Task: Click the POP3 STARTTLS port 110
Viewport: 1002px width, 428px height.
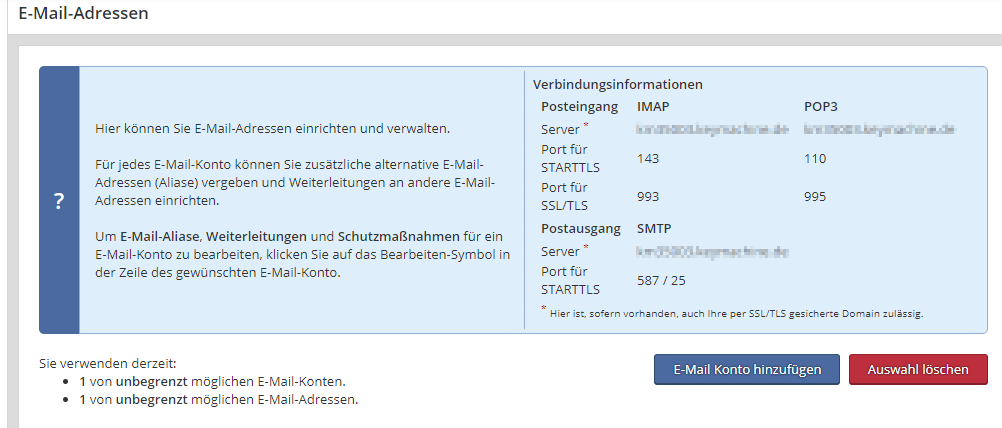Action: coord(815,158)
